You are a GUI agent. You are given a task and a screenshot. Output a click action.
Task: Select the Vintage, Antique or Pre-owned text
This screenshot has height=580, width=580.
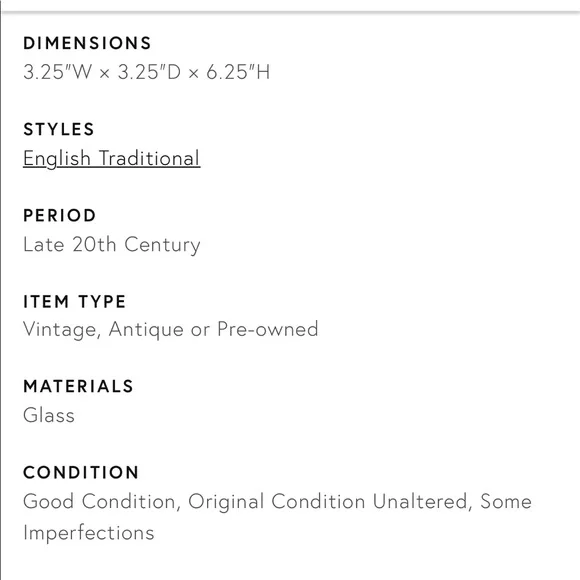171,329
